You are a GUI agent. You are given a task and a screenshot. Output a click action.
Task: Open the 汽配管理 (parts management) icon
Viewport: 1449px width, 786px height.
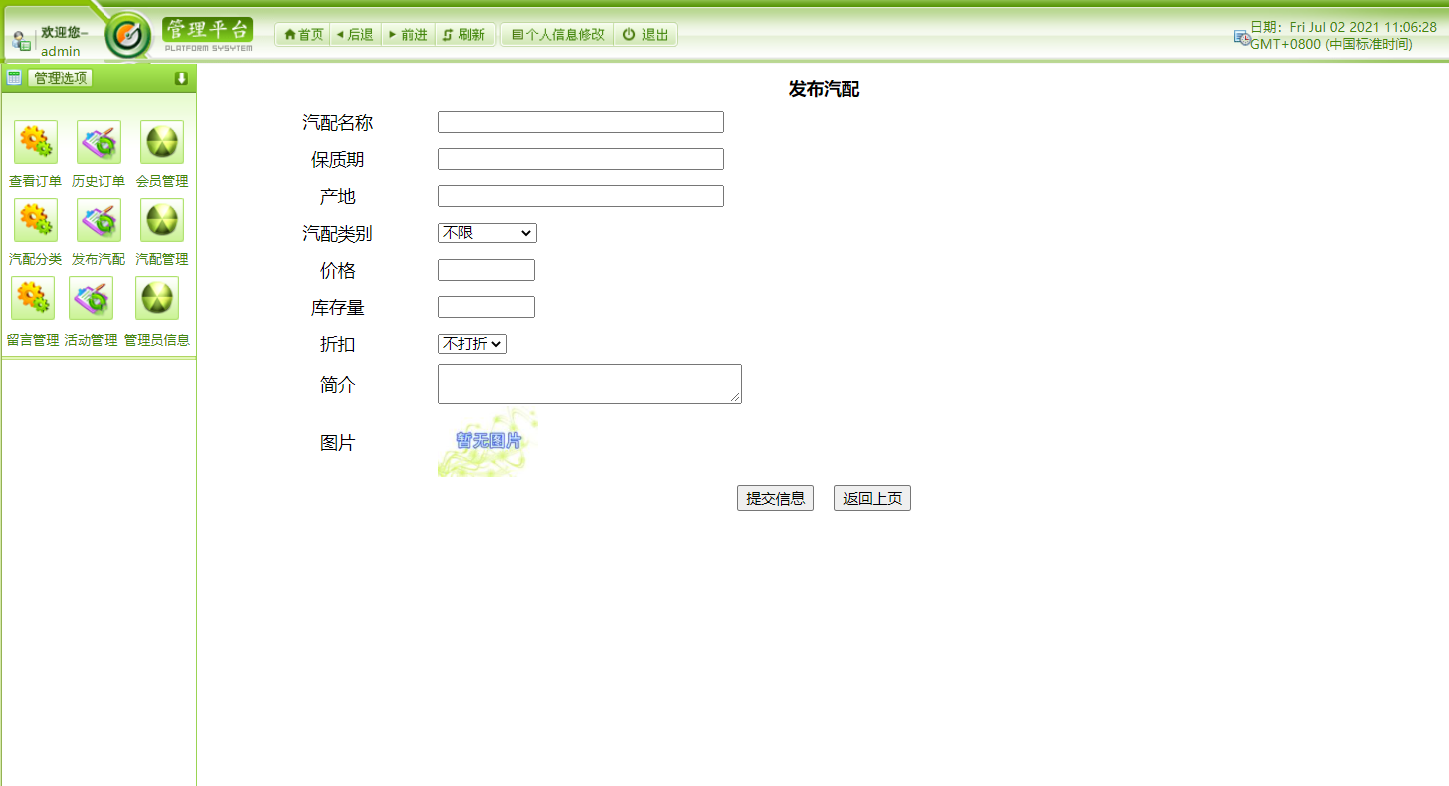(x=160, y=220)
